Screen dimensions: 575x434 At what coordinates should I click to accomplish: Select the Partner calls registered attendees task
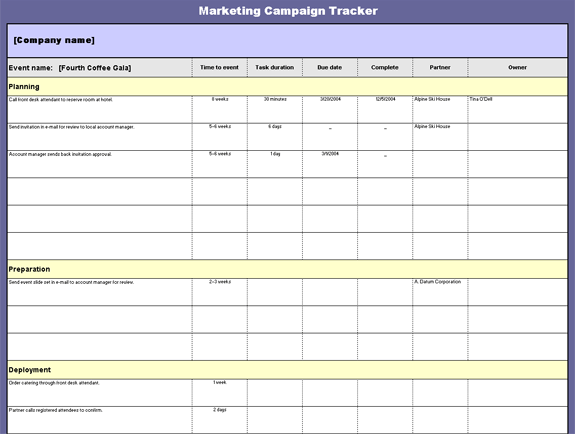100,420
